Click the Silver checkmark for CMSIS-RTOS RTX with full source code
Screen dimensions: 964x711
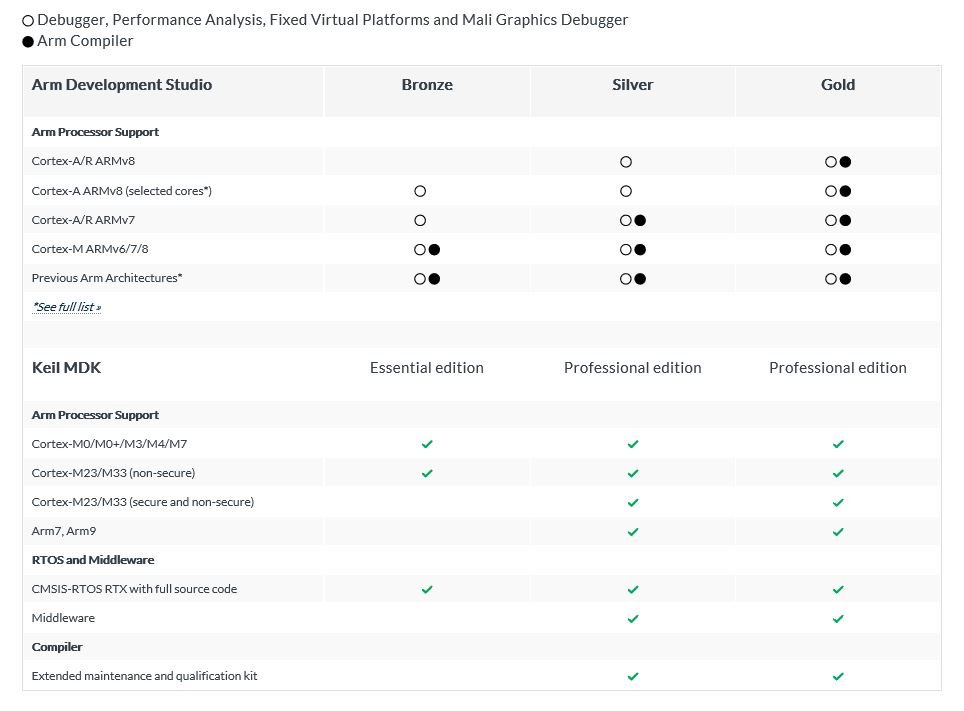pyautogui.click(x=632, y=589)
